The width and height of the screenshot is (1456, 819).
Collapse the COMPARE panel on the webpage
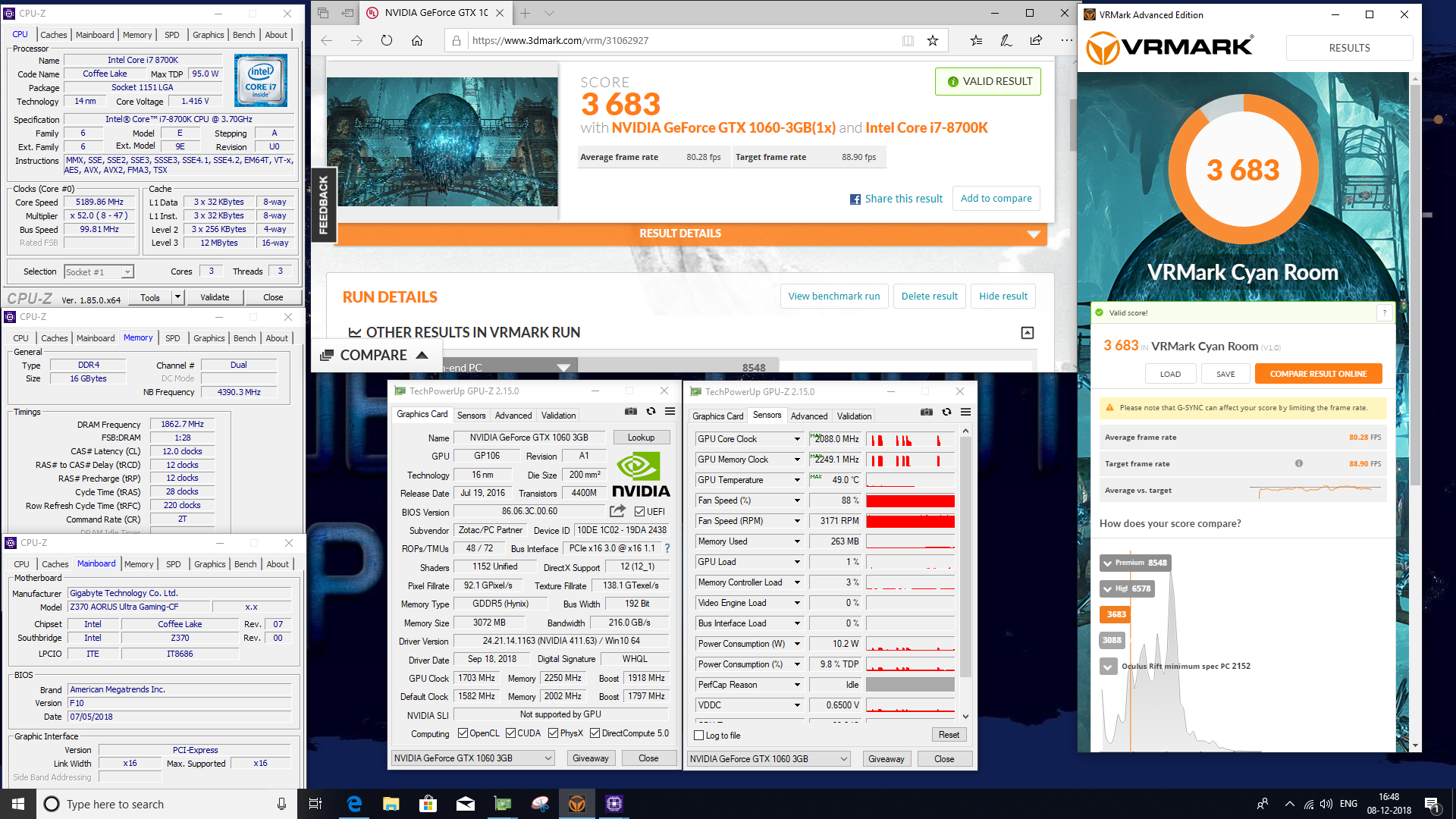(x=375, y=355)
